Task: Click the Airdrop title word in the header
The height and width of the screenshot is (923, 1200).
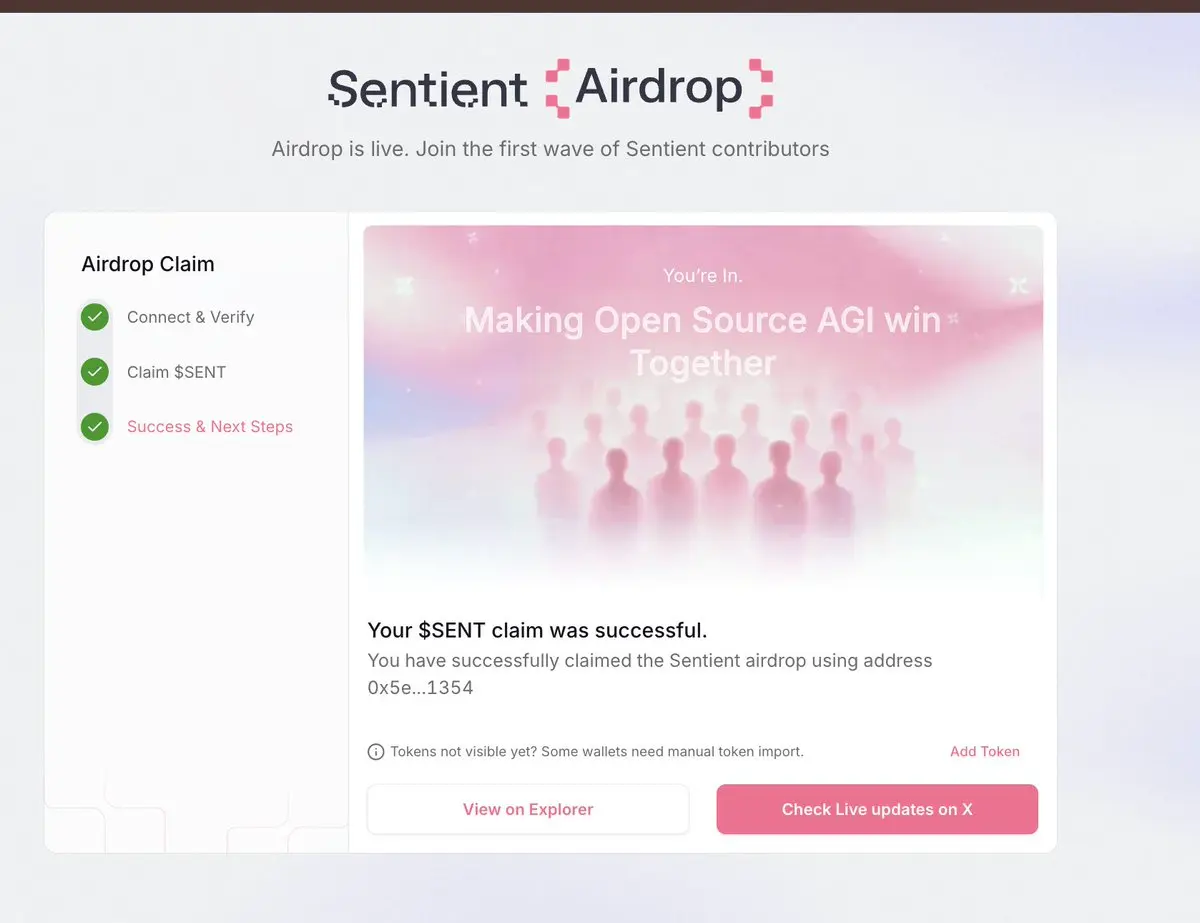Action: tap(659, 88)
